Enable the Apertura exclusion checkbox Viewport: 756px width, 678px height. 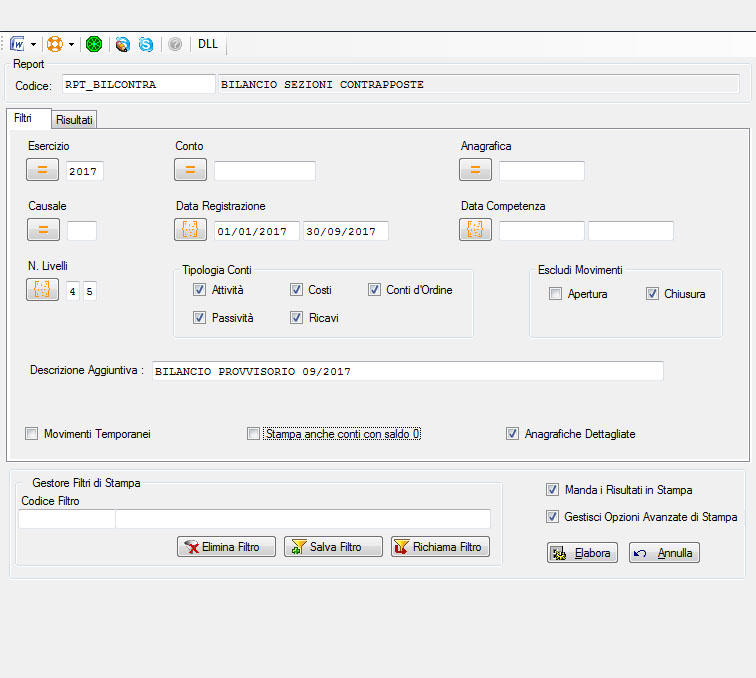[555, 293]
